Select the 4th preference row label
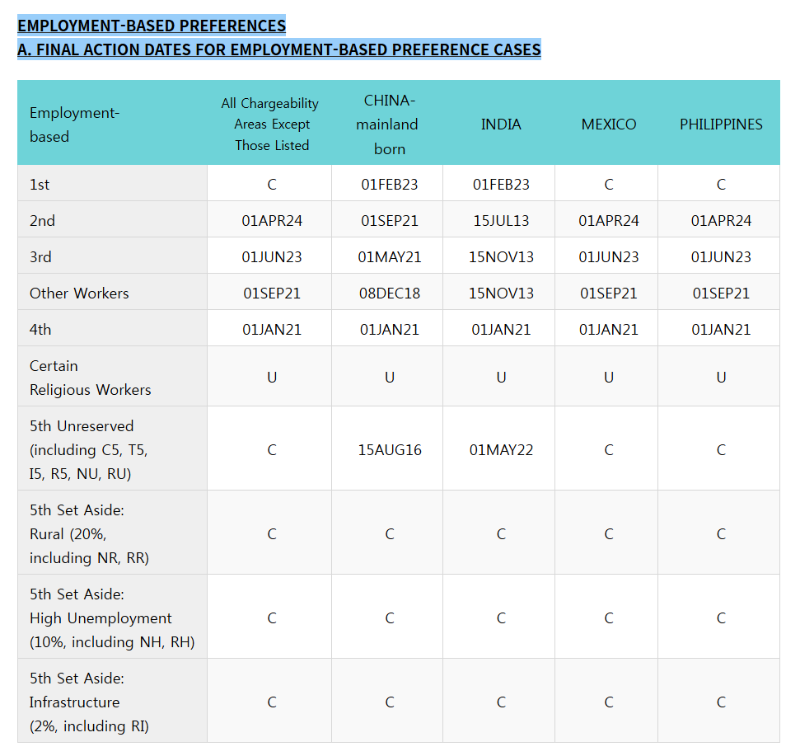Image resolution: width=800 pixels, height=756 pixels. [x=40, y=330]
